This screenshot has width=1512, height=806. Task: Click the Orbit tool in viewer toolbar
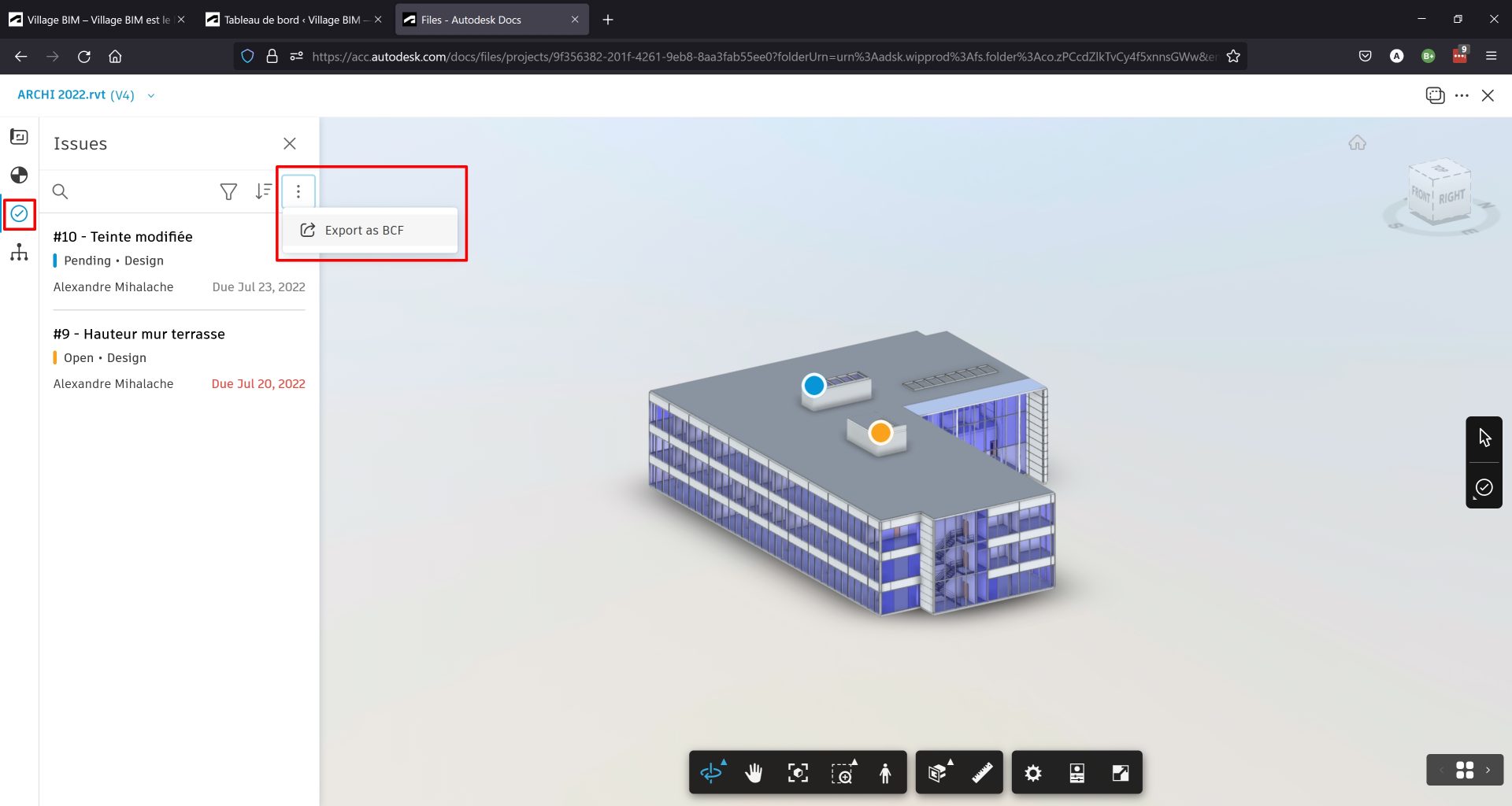tap(711, 773)
